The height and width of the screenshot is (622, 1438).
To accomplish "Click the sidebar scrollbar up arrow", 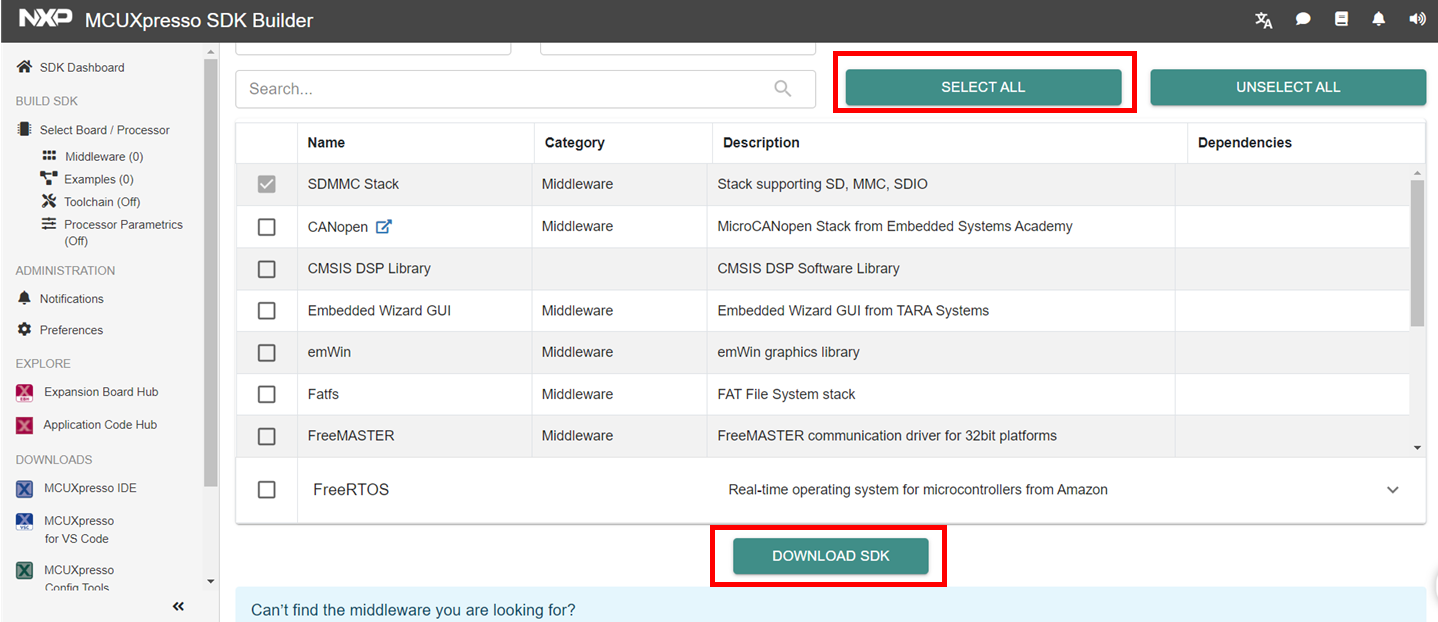I will [x=210, y=53].
